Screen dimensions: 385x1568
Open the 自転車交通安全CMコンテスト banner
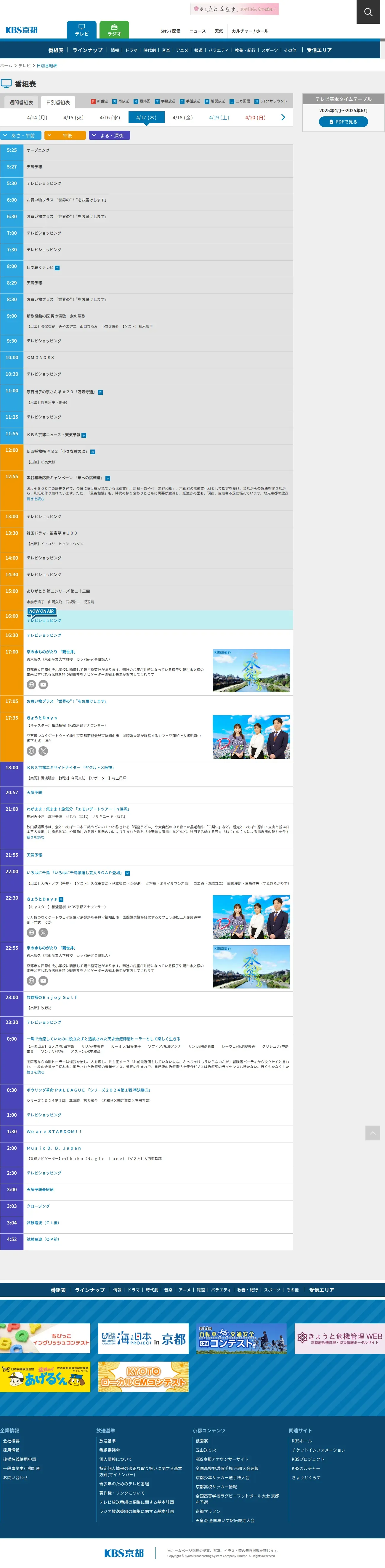click(242, 1339)
